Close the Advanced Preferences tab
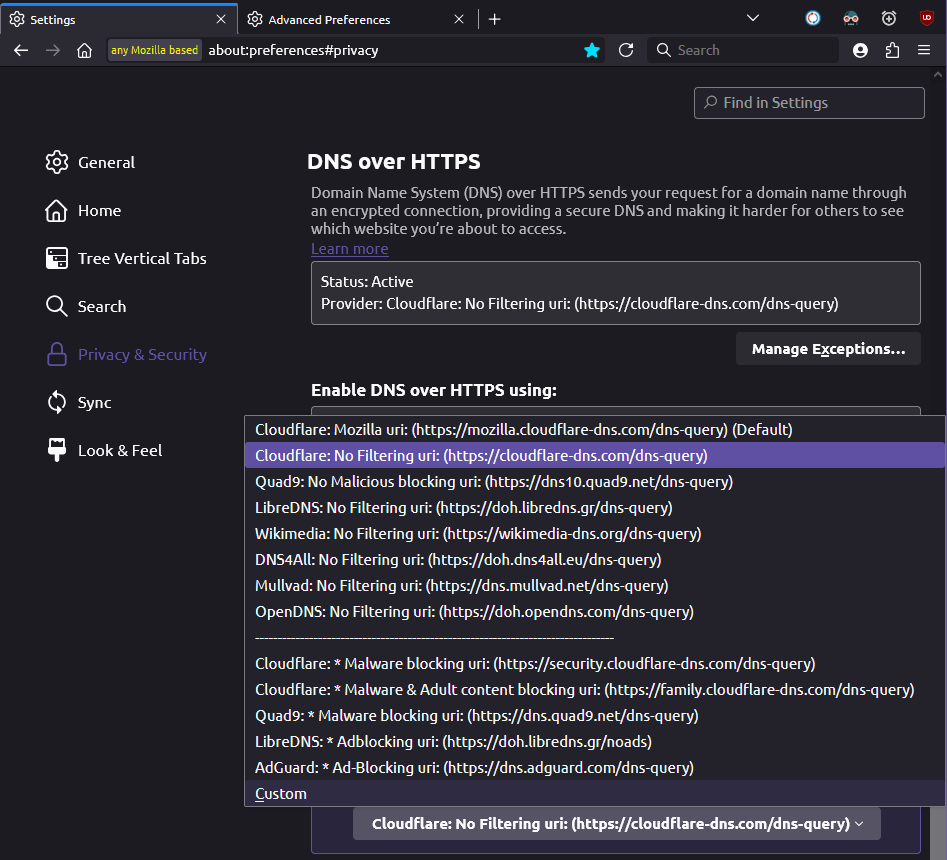This screenshot has height=860, width=947. tap(459, 19)
